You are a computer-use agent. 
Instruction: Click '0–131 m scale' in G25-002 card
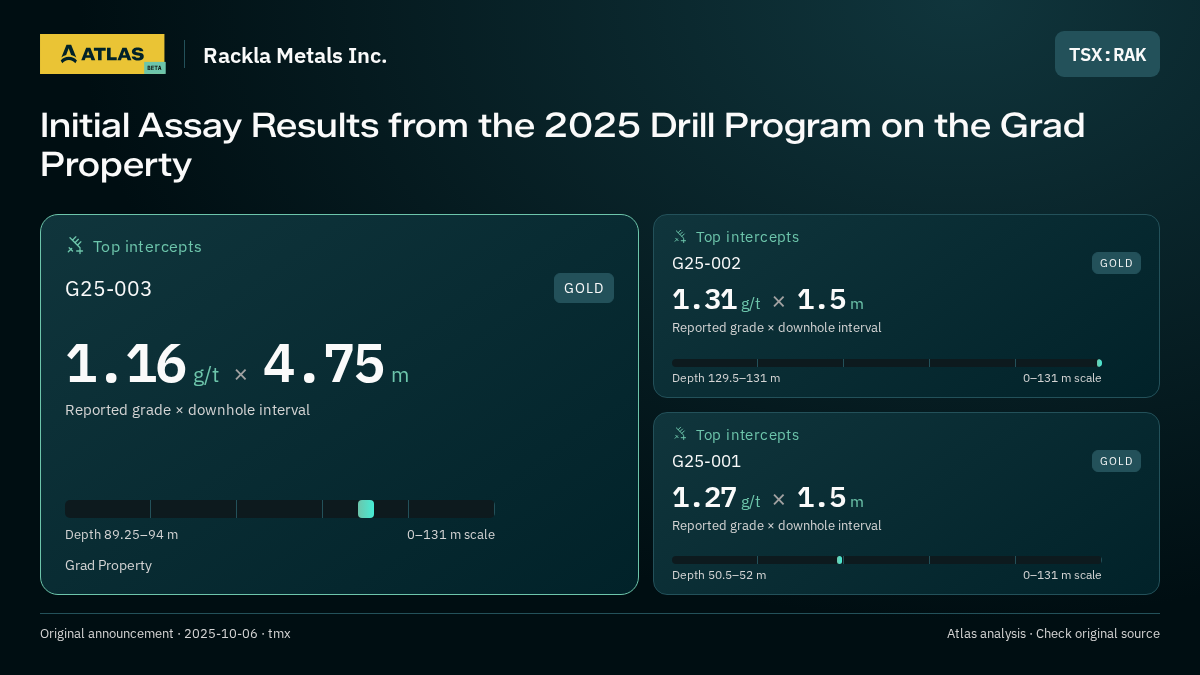coord(1062,378)
